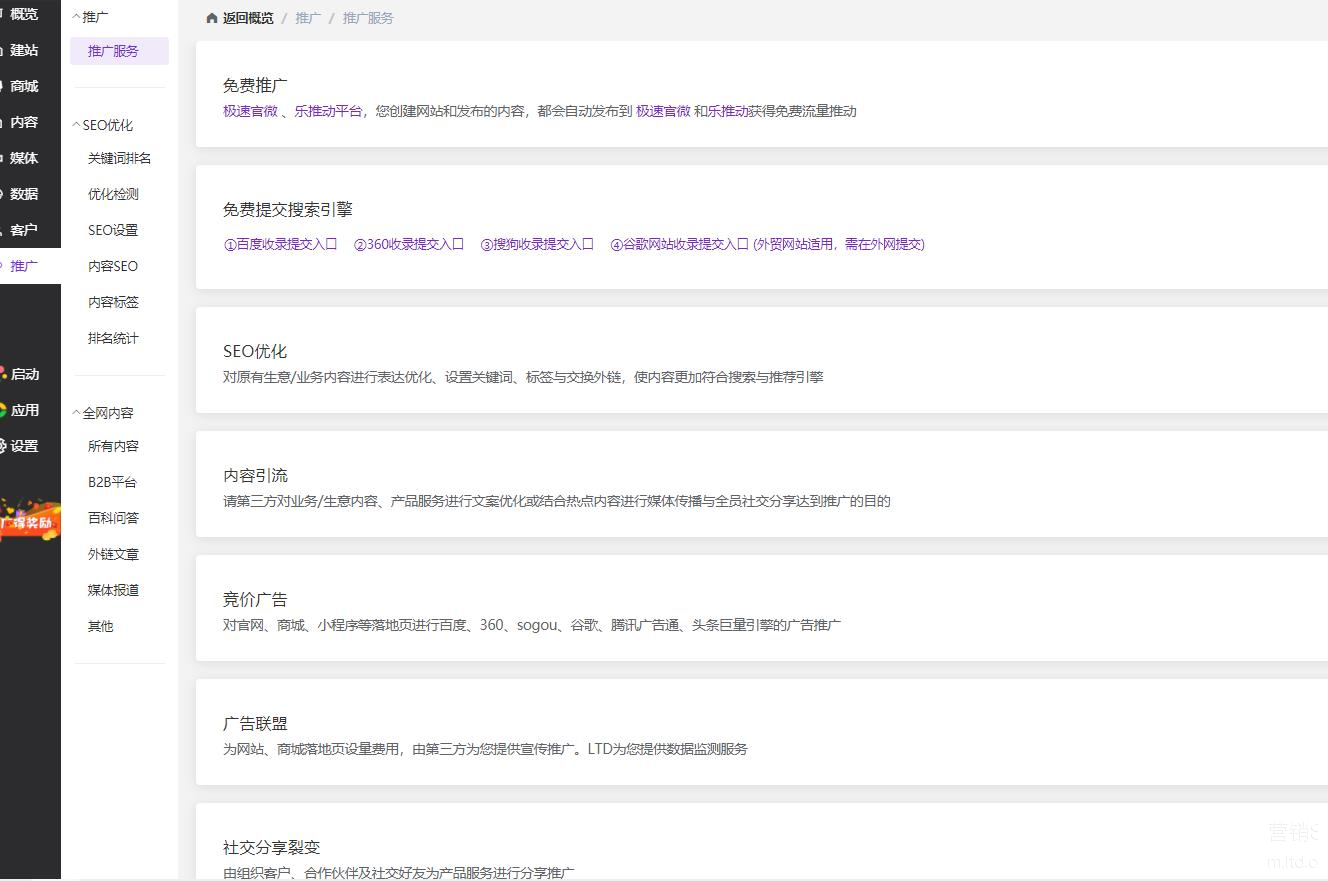Image resolution: width=1328 pixels, height=881 pixels.
Task: Click the 乐推动平台 link
Action: (x=328, y=111)
